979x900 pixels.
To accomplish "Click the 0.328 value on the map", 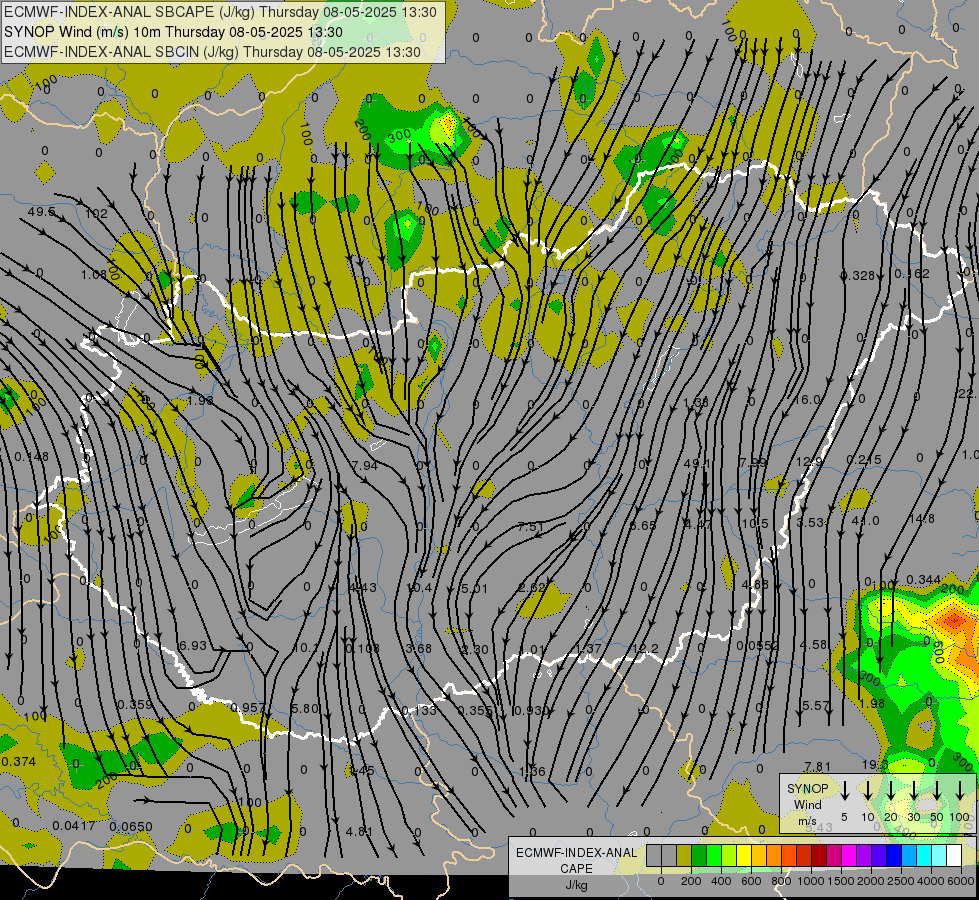I will (x=857, y=275).
